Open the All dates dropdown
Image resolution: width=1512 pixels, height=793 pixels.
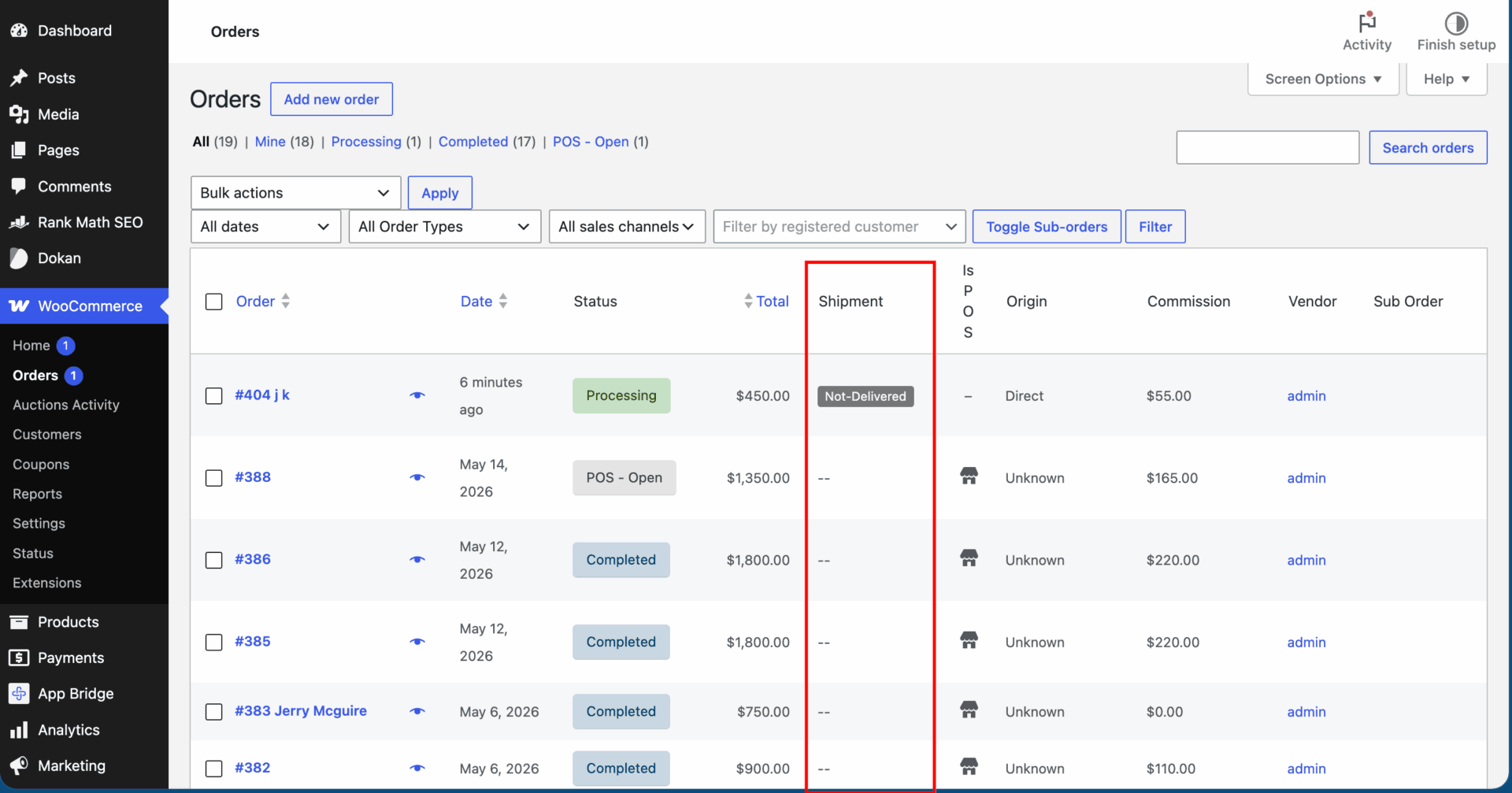coord(265,227)
